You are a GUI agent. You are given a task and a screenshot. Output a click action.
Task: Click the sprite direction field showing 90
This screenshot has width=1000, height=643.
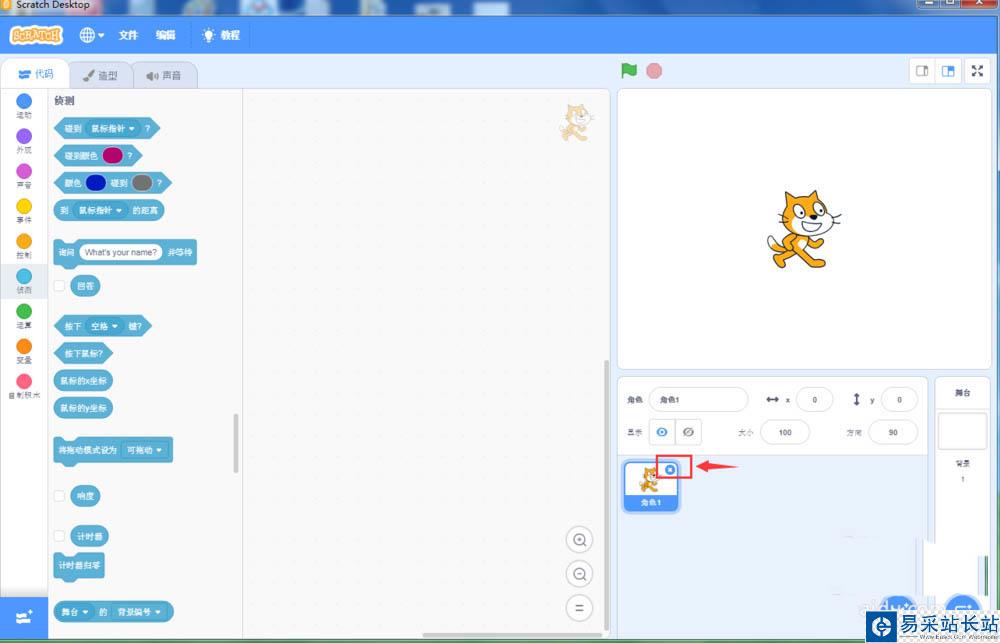[893, 432]
